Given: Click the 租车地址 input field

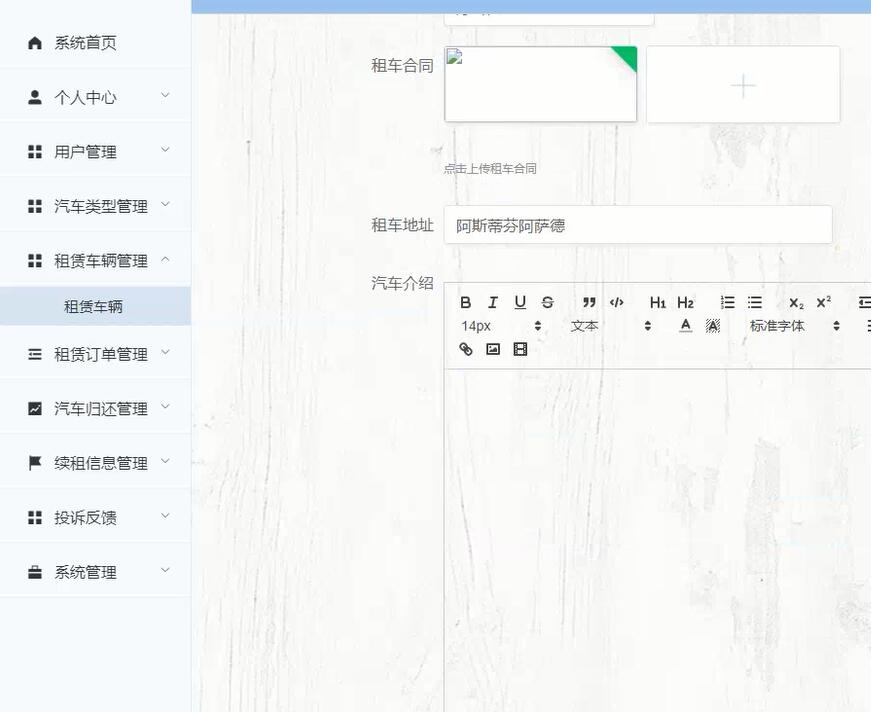Looking at the screenshot, I should pyautogui.click(x=638, y=225).
